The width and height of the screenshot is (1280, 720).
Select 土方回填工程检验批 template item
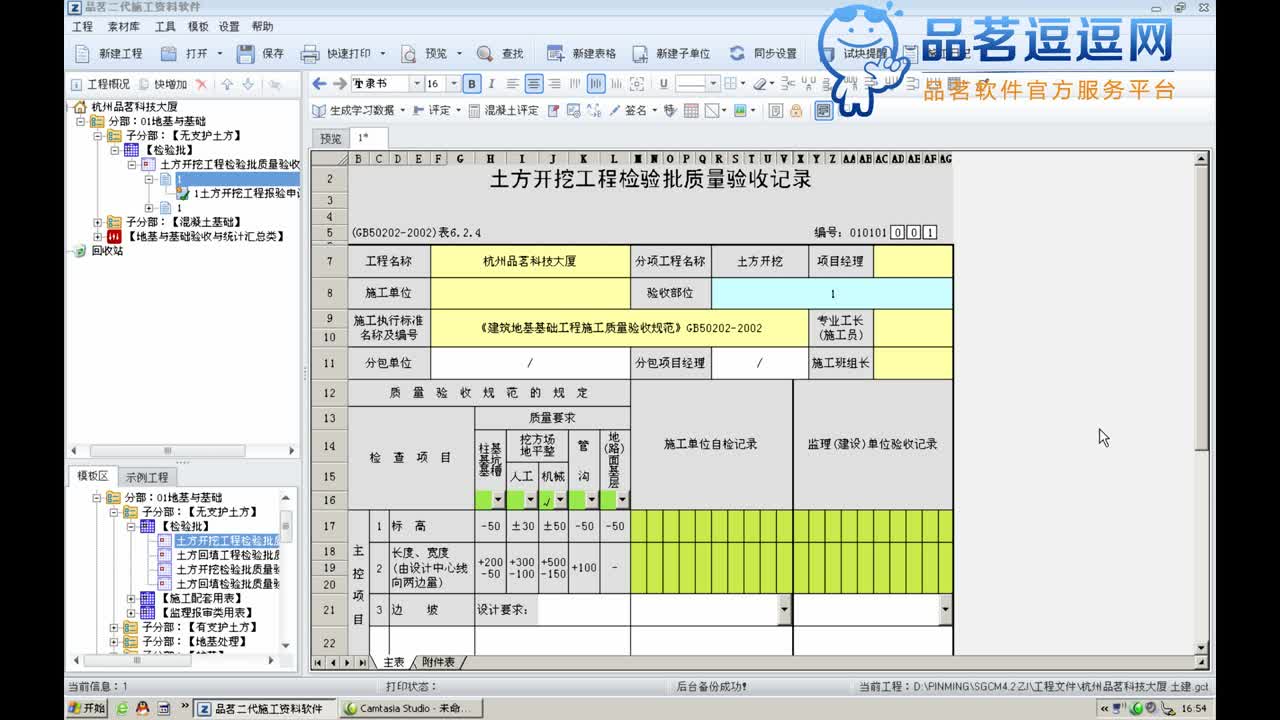click(x=226, y=554)
